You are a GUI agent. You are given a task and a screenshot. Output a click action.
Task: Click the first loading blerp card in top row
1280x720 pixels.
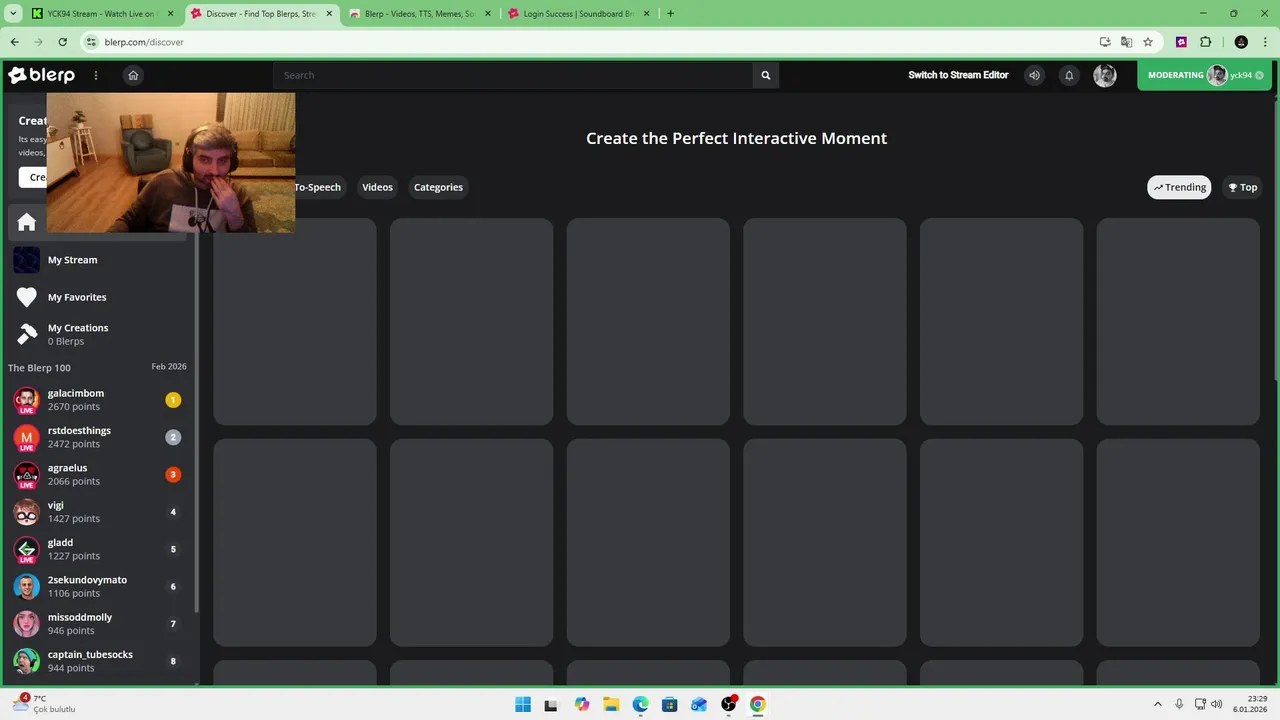click(x=295, y=322)
